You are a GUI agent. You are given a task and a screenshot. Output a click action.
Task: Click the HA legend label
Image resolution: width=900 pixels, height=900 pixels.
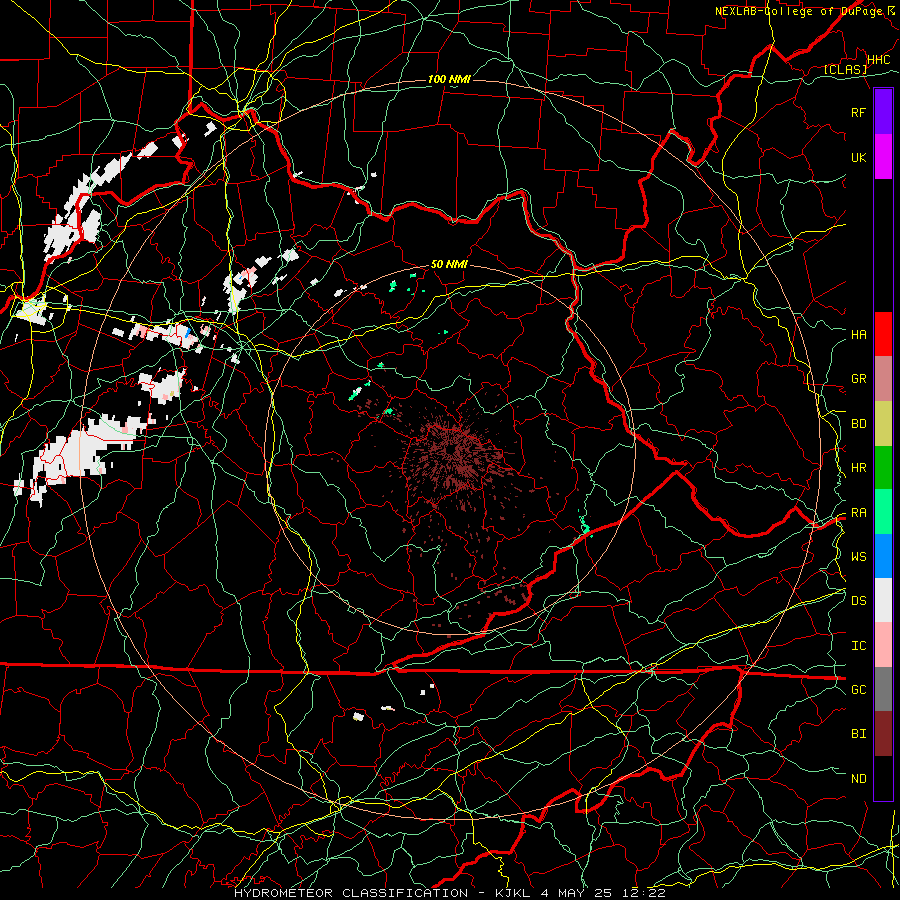point(859,334)
